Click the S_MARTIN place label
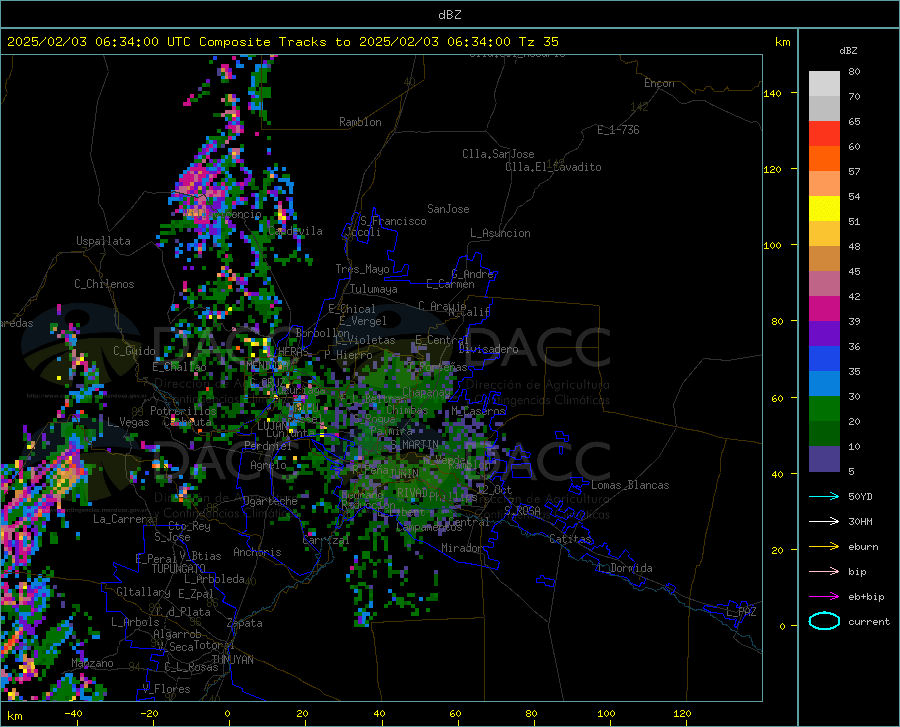Image resolution: width=900 pixels, height=727 pixels. pos(414,445)
